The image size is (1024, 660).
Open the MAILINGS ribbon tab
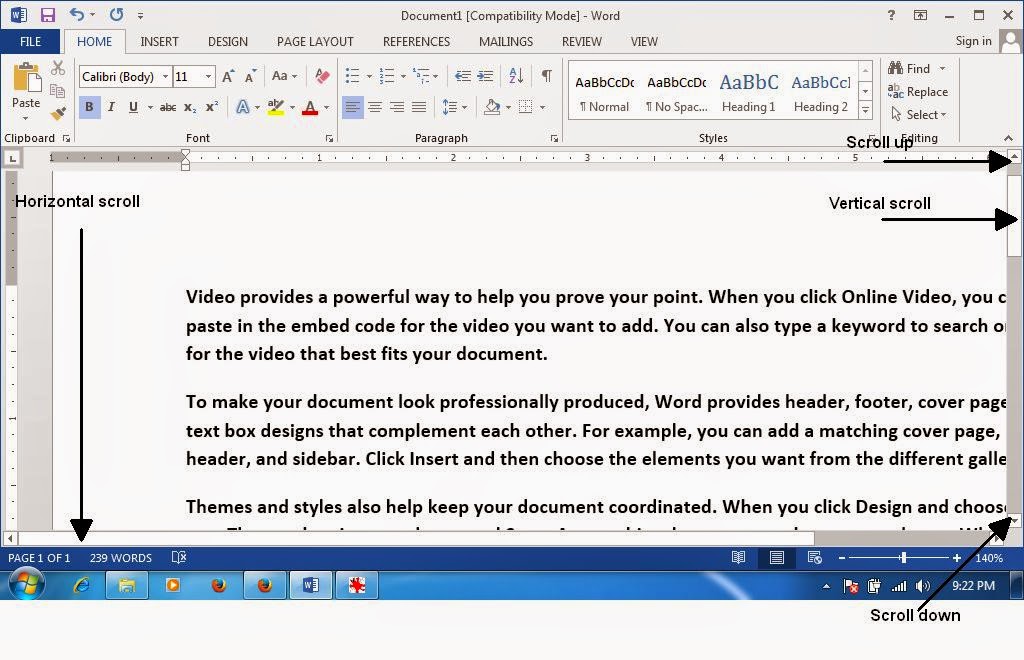coord(505,41)
